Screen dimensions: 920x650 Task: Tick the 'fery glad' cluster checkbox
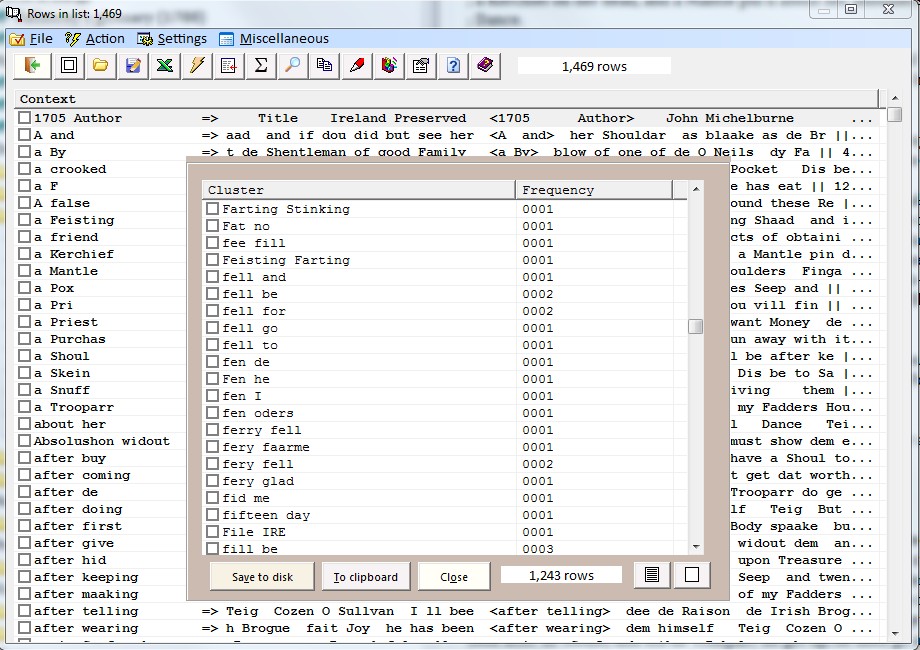213,481
